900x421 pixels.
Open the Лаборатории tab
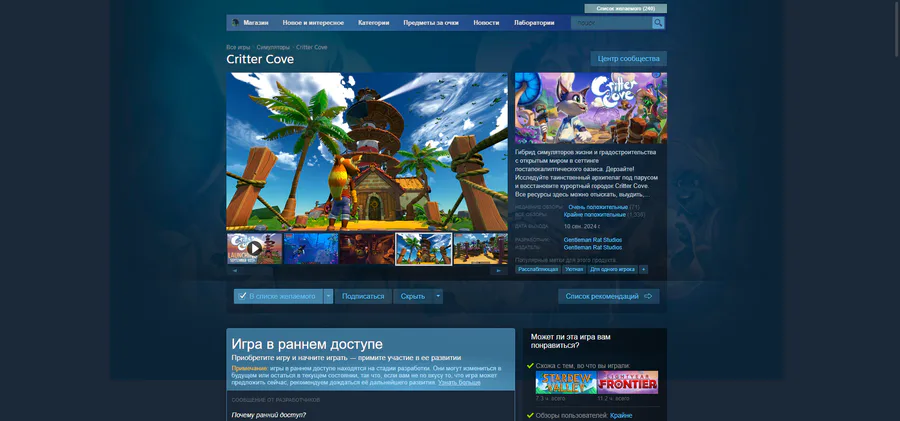[534, 23]
